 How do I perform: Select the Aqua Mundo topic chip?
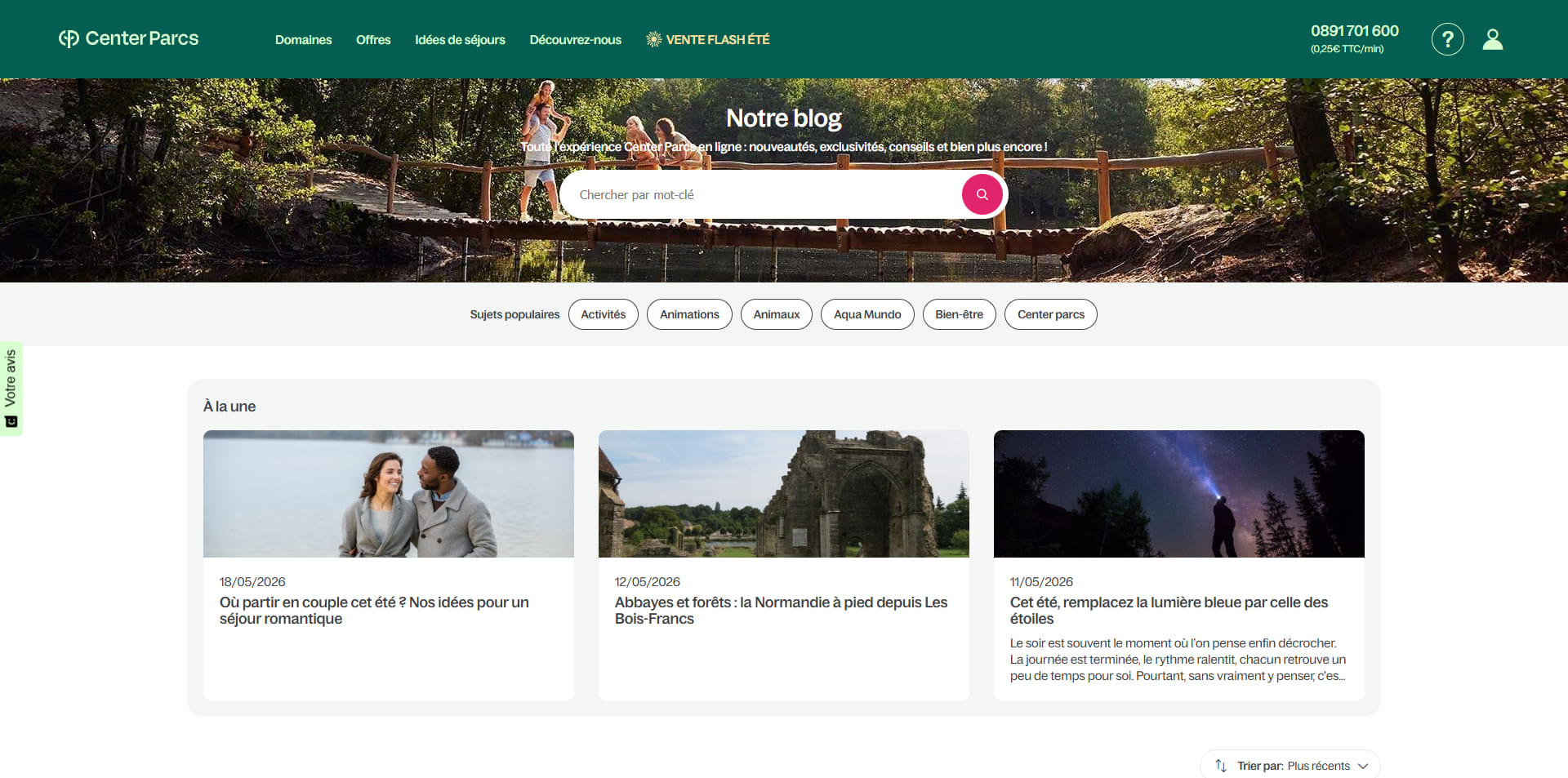[x=867, y=314]
